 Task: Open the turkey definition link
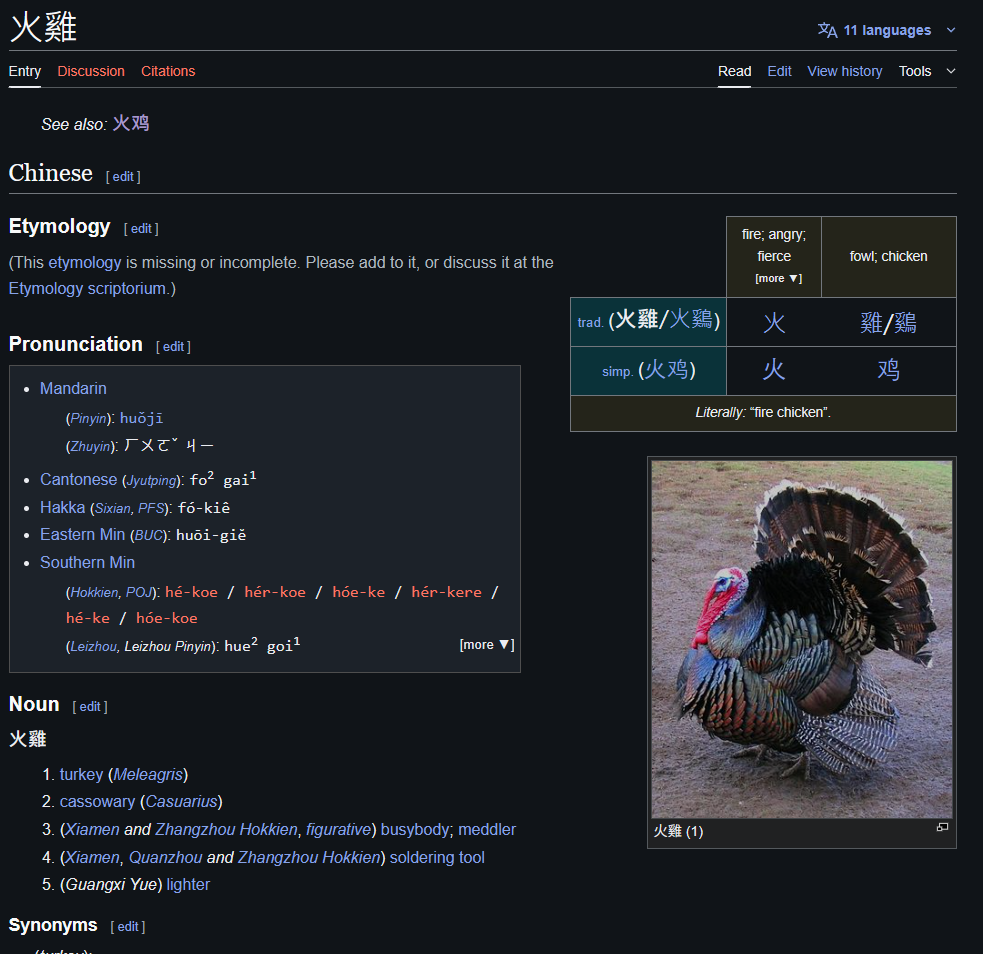coord(81,775)
